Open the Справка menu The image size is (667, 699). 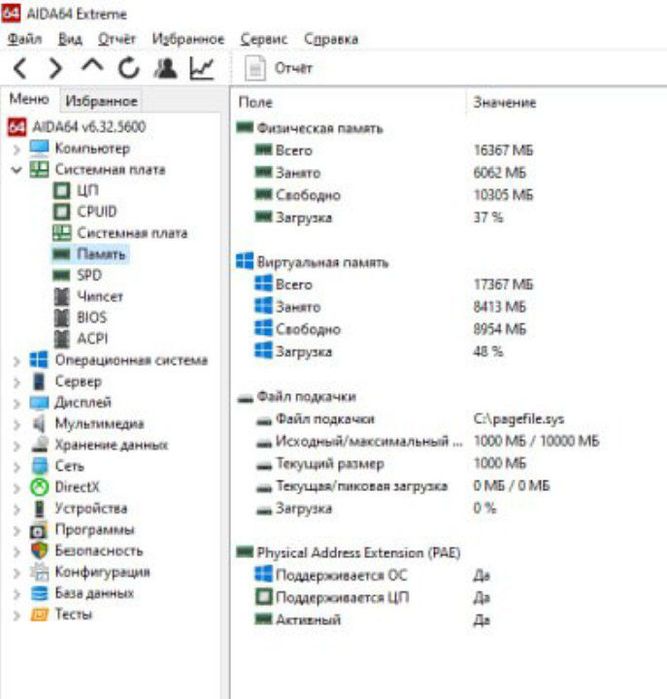[331, 39]
